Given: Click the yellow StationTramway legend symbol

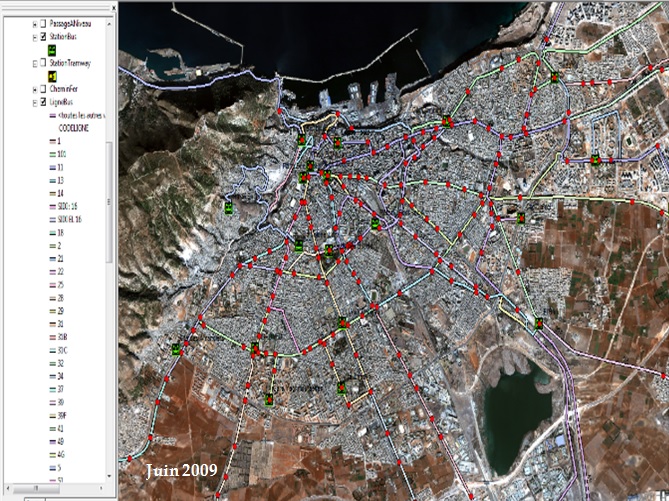Looking at the screenshot, I should coord(53,75).
